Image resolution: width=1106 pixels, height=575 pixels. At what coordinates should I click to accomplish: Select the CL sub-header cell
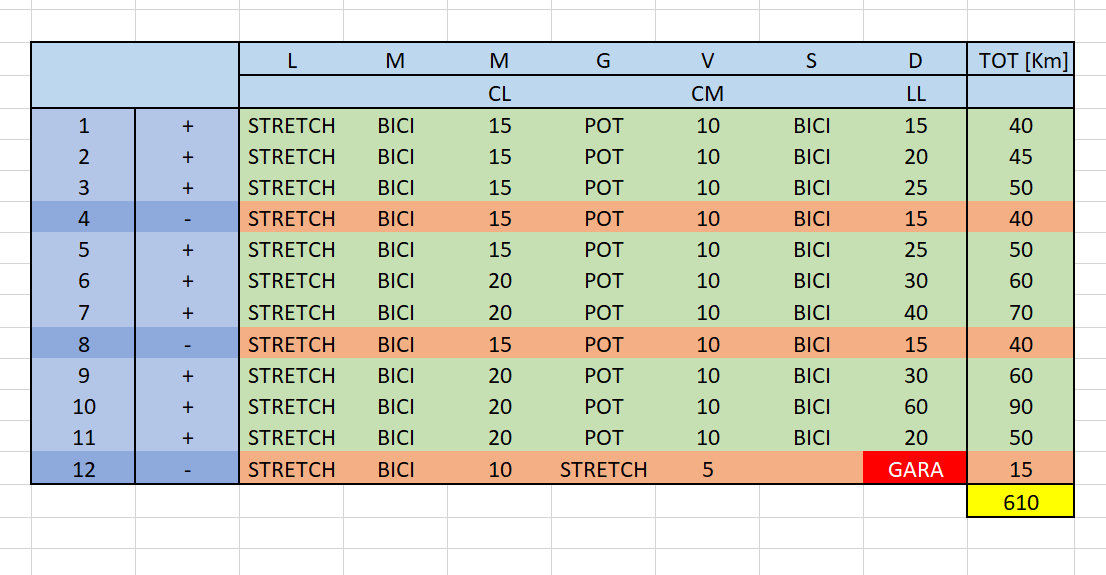[499, 92]
